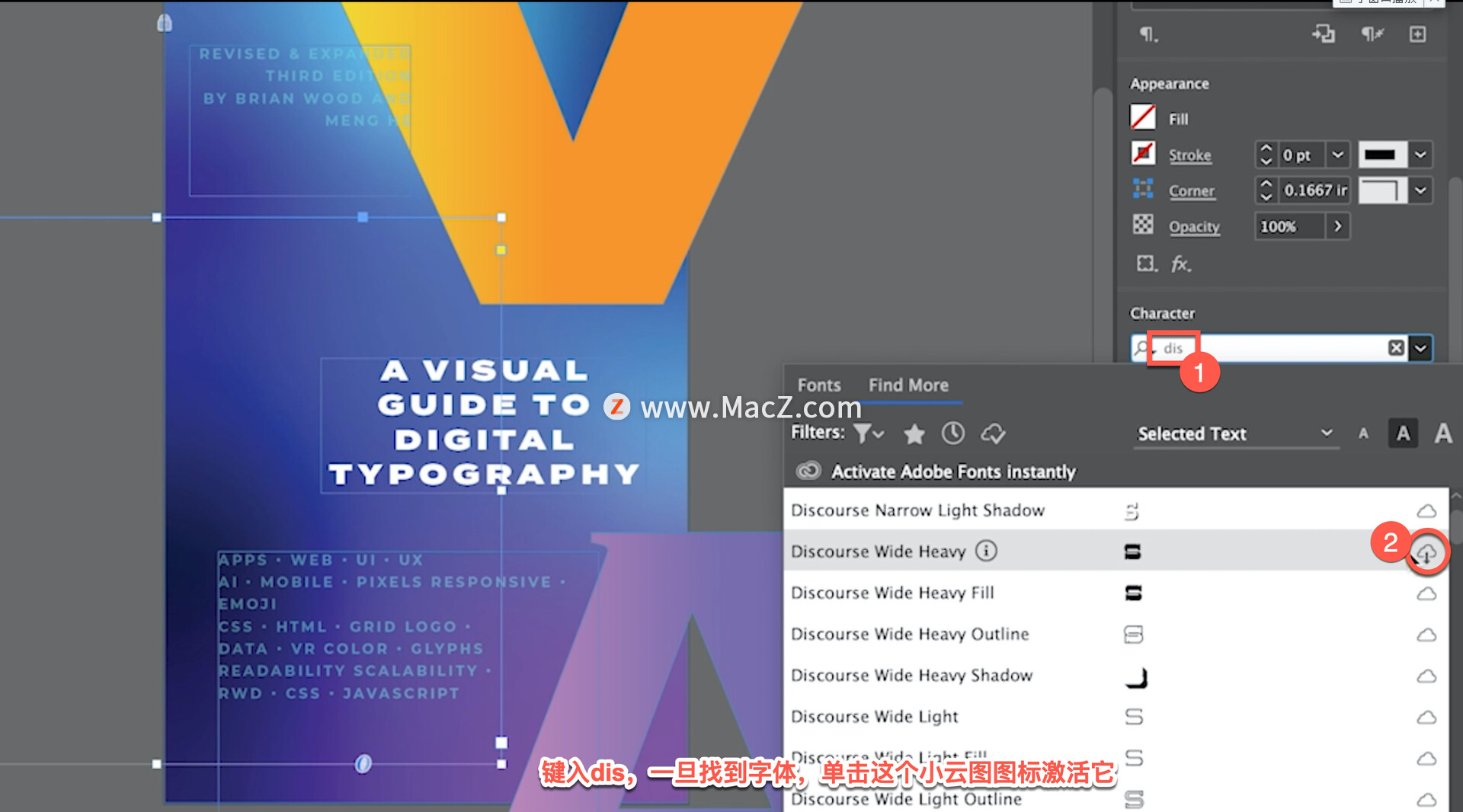Switch to the Fonts tab
Image resolution: width=1463 pixels, height=812 pixels.
coord(819,385)
